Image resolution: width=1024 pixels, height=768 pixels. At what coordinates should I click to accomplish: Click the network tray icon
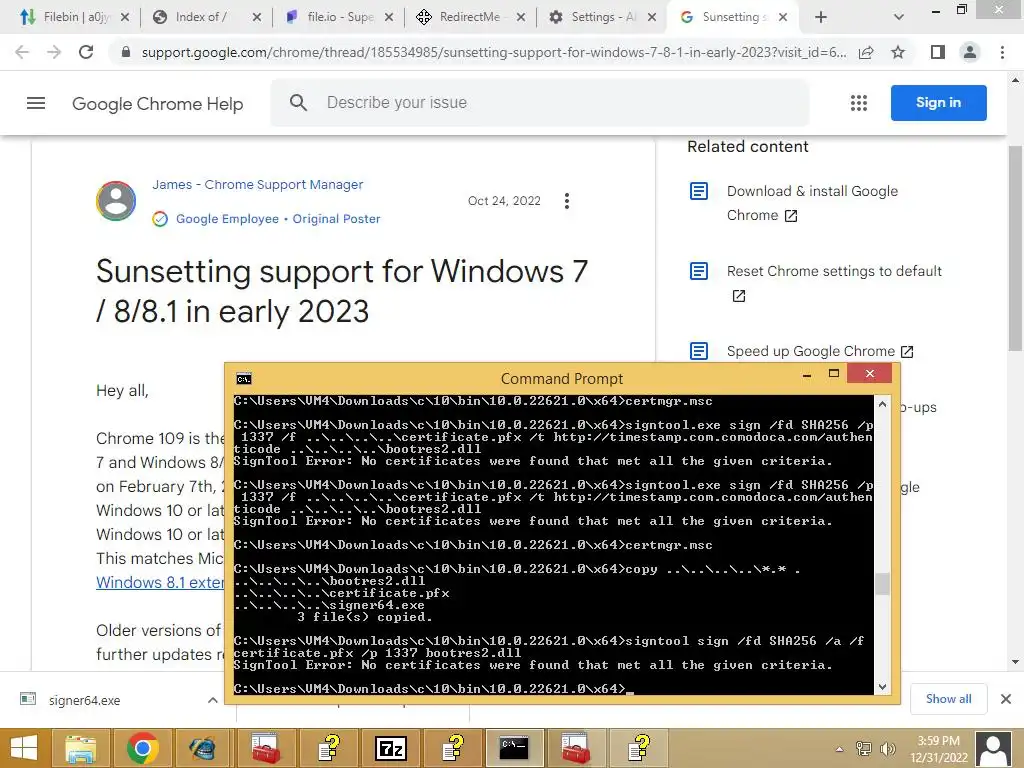coord(863,749)
